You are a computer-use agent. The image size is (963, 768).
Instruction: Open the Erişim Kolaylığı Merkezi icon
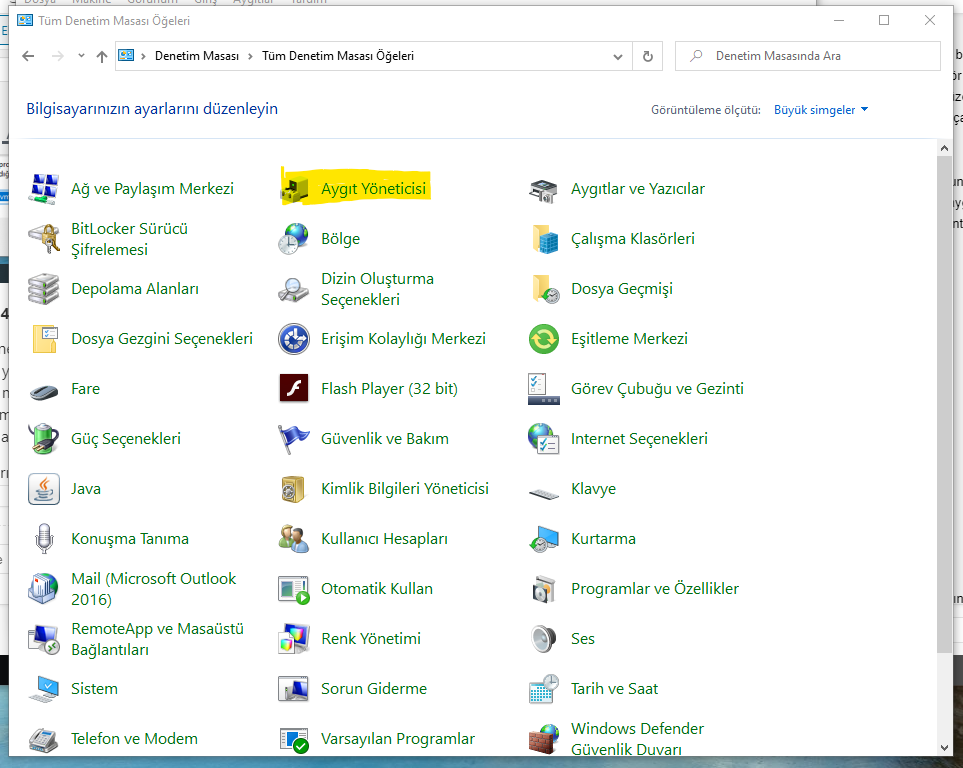(293, 338)
